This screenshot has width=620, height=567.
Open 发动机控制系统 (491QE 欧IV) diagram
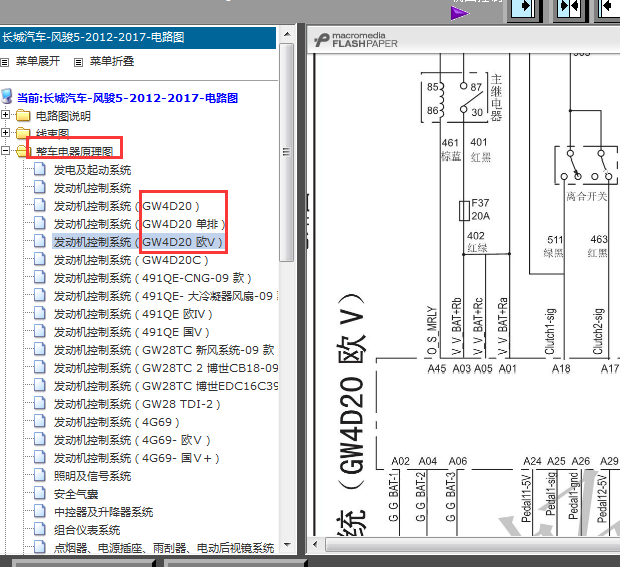click(133, 314)
